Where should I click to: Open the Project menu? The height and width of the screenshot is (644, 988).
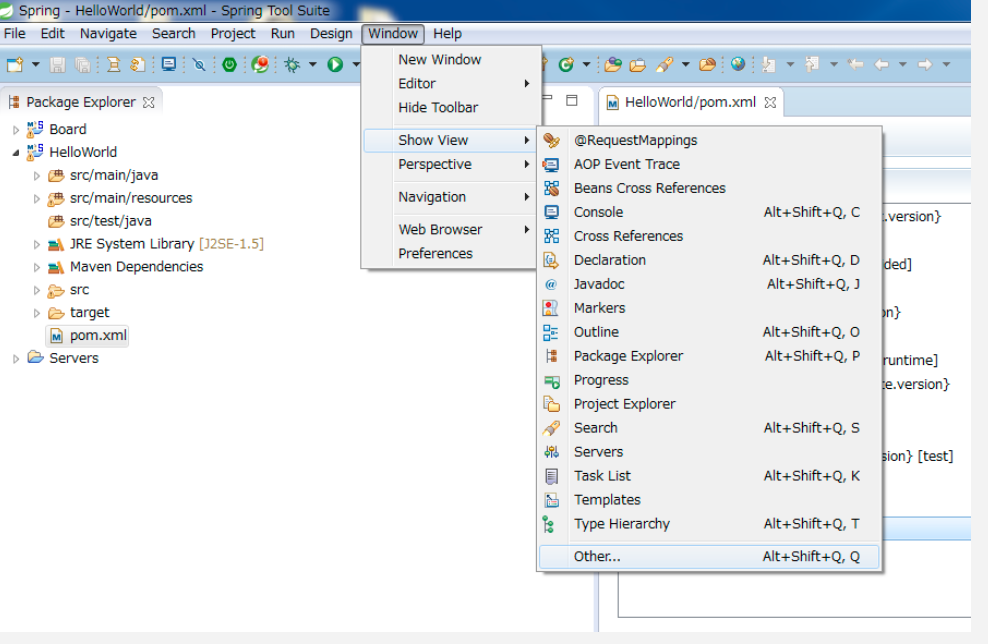pyautogui.click(x=233, y=33)
